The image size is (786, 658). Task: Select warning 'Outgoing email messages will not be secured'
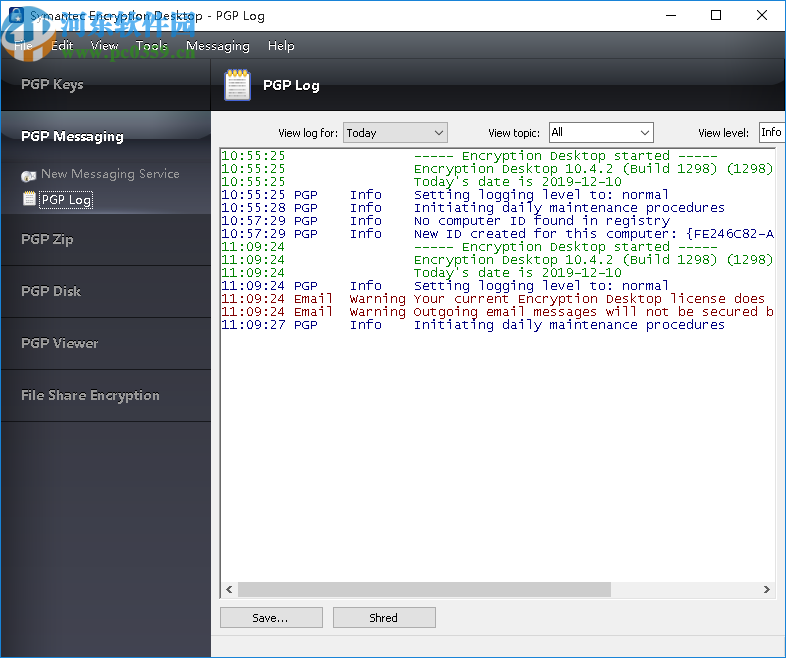[x=498, y=312]
